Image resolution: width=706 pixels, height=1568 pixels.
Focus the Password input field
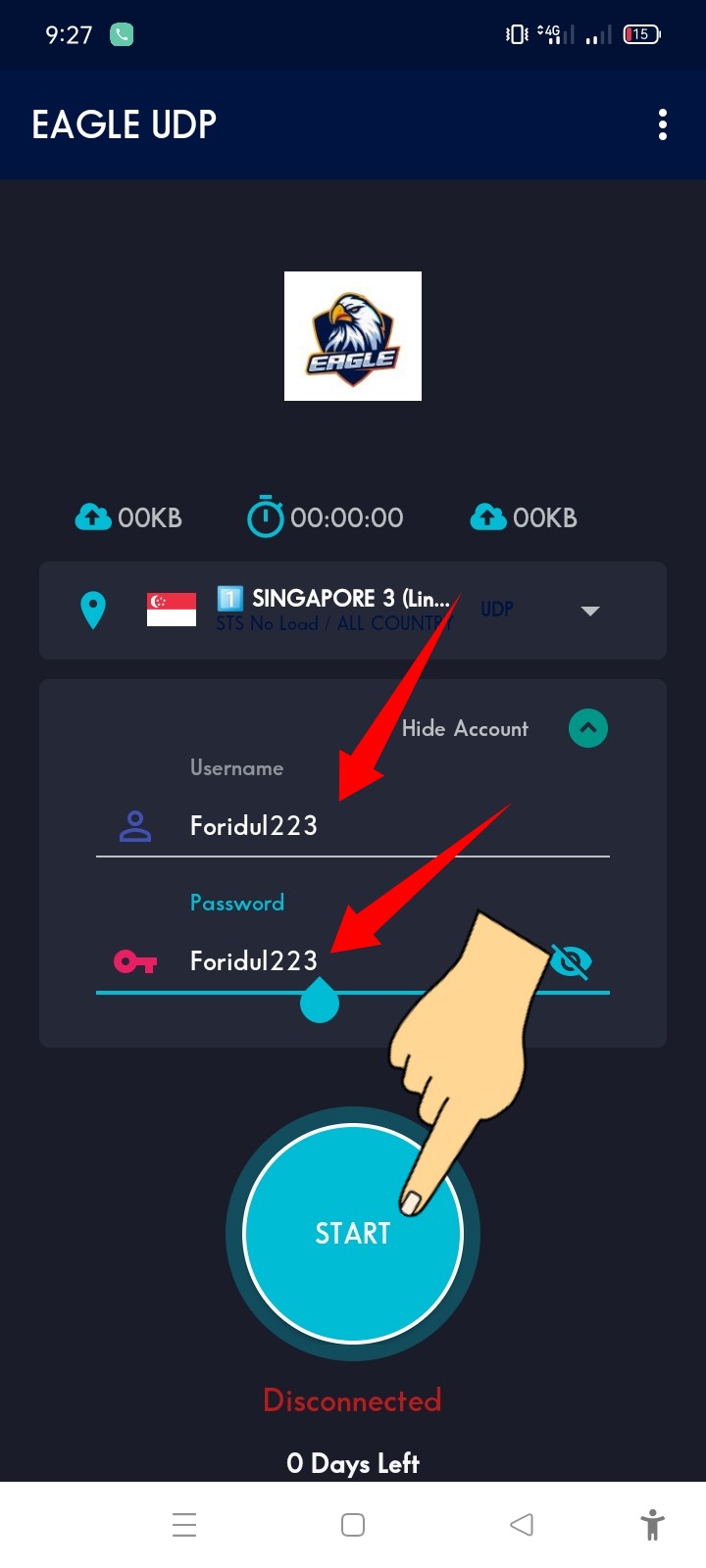click(353, 961)
